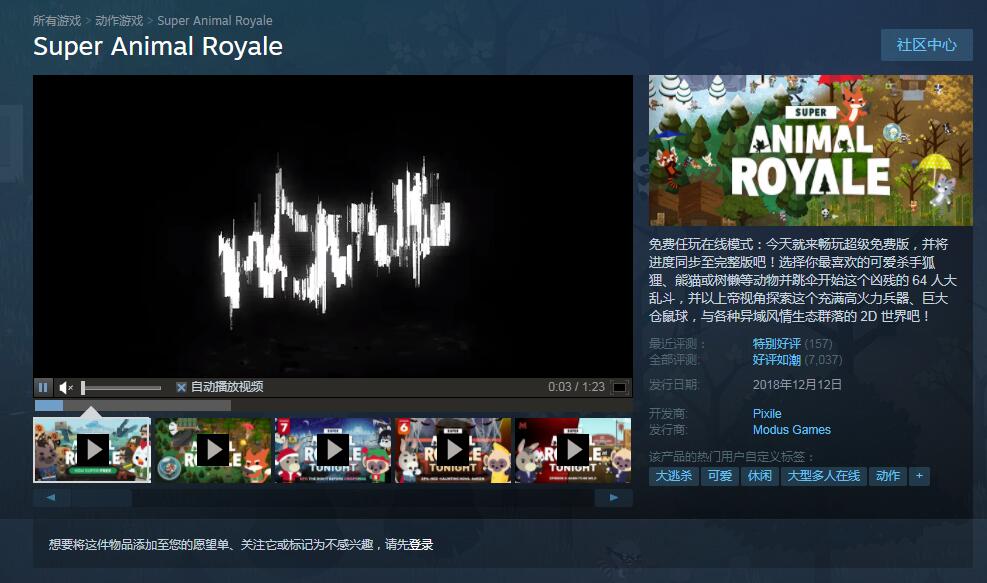Play the first trailer thumbnail
Viewport: 987px width, 583px height.
coord(93,450)
